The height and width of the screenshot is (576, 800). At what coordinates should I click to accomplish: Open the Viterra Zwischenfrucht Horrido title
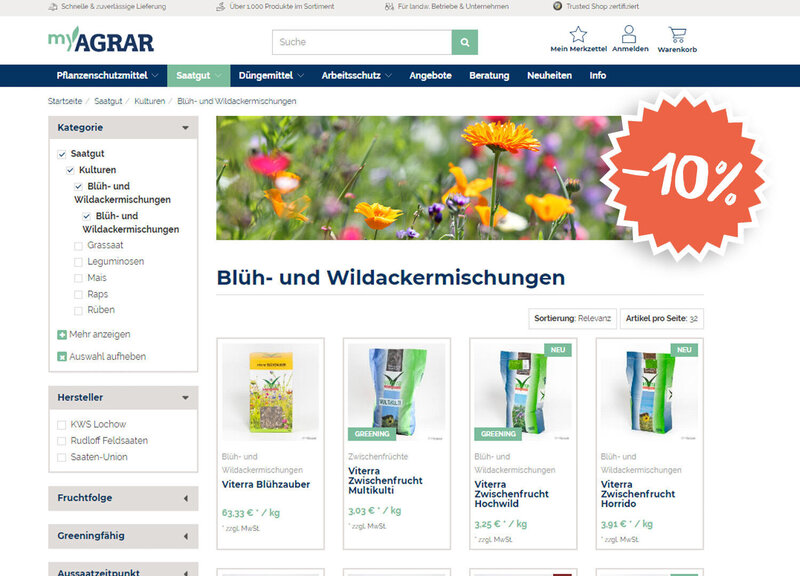[x=638, y=494]
